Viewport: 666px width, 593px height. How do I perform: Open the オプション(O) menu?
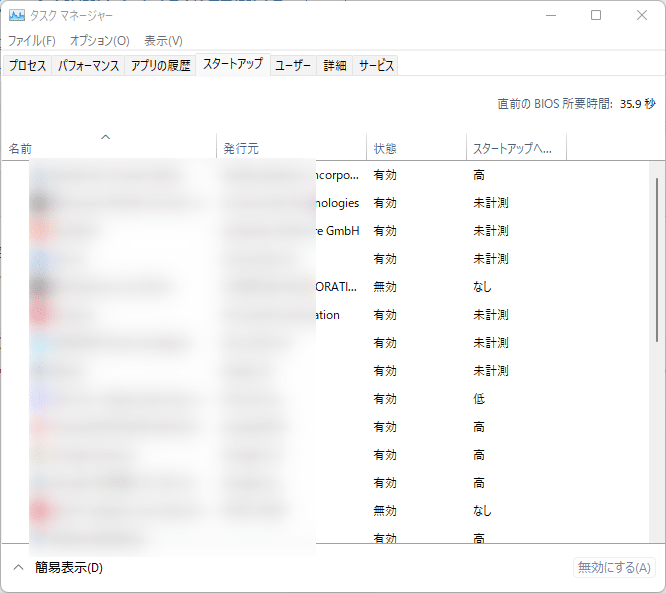[99, 41]
